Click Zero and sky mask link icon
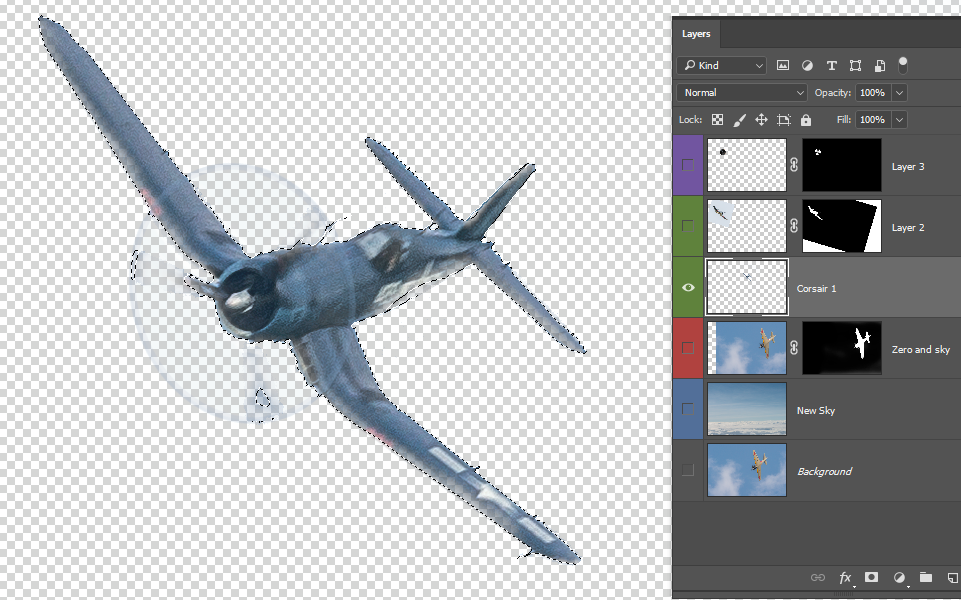The height and width of the screenshot is (600, 961). click(794, 347)
